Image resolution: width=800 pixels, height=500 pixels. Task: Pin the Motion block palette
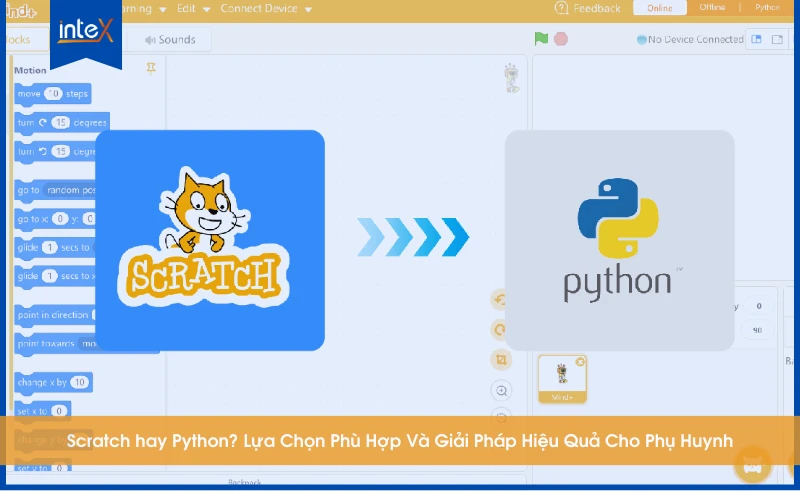pyautogui.click(x=151, y=68)
